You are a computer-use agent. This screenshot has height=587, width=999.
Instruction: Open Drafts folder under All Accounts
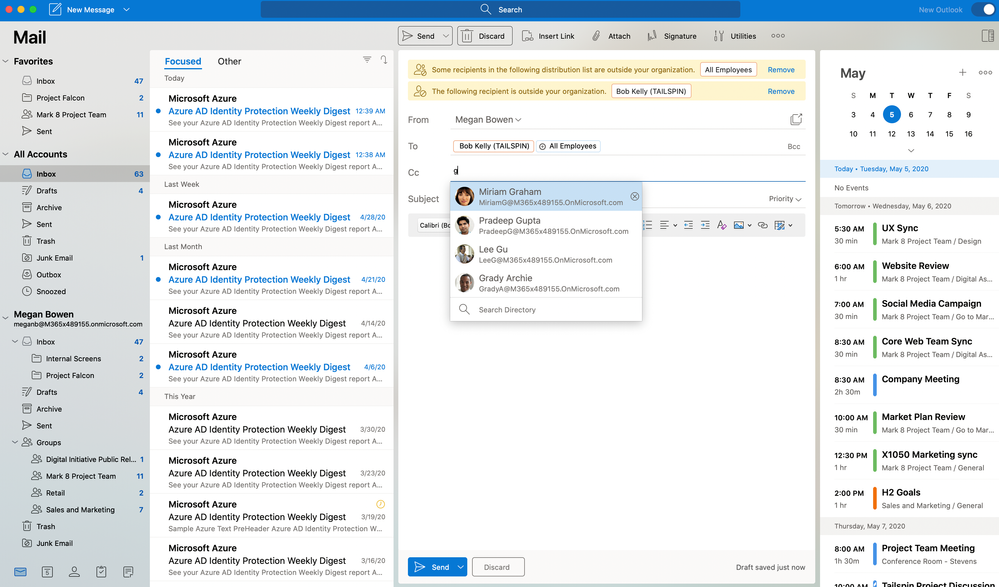[x=74, y=191]
